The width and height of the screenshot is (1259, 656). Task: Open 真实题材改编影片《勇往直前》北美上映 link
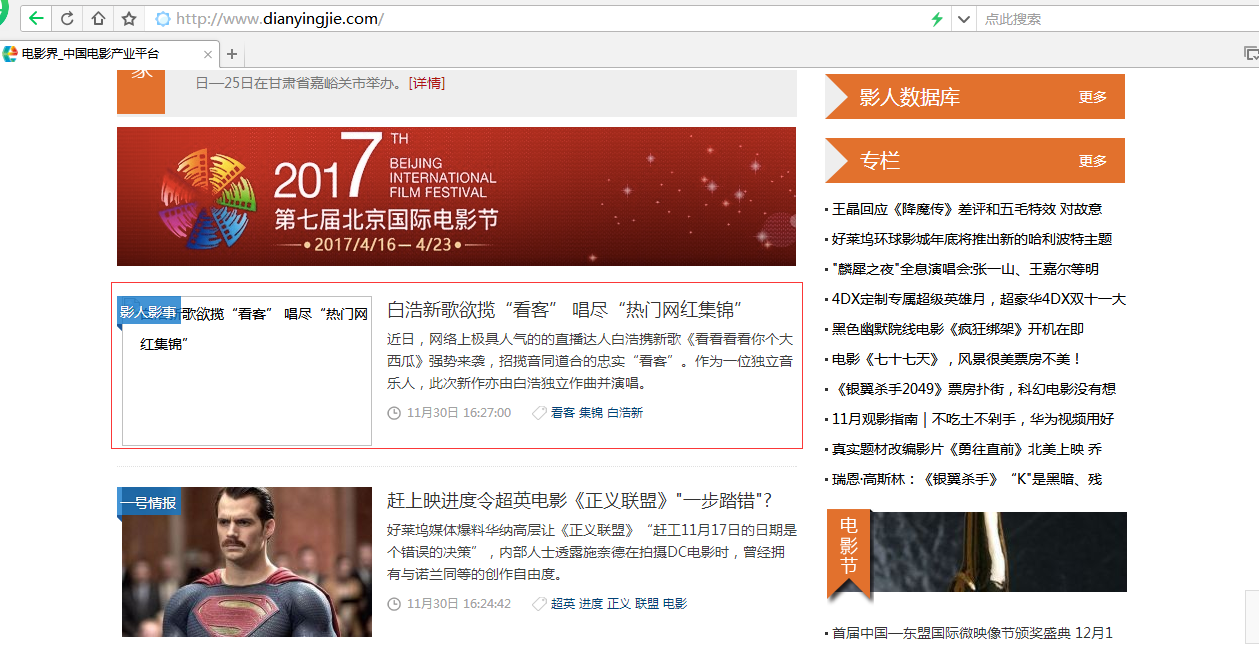click(x=967, y=449)
